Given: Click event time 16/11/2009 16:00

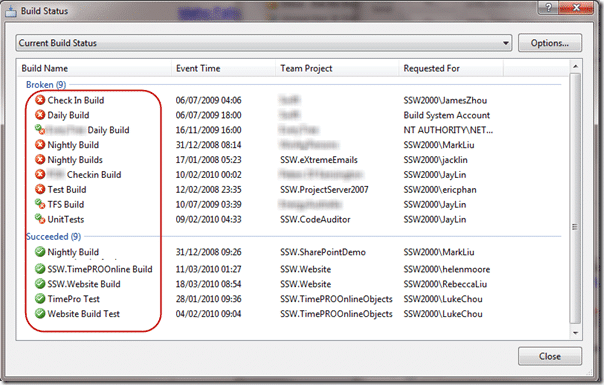Looking at the screenshot, I should pyautogui.click(x=208, y=130).
